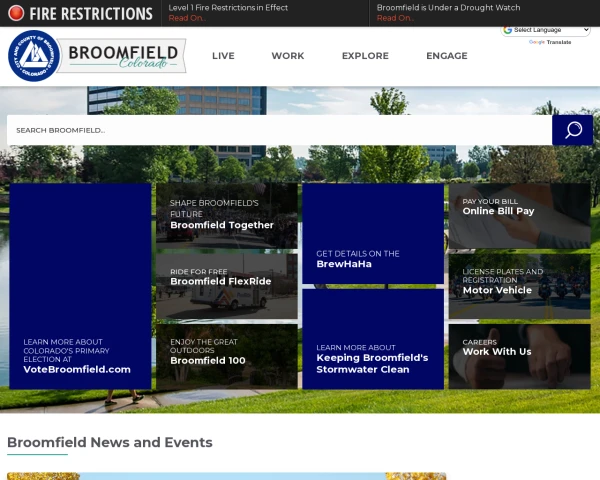
Task: Click the red fire restrictions alert icon
Action: (16, 13)
